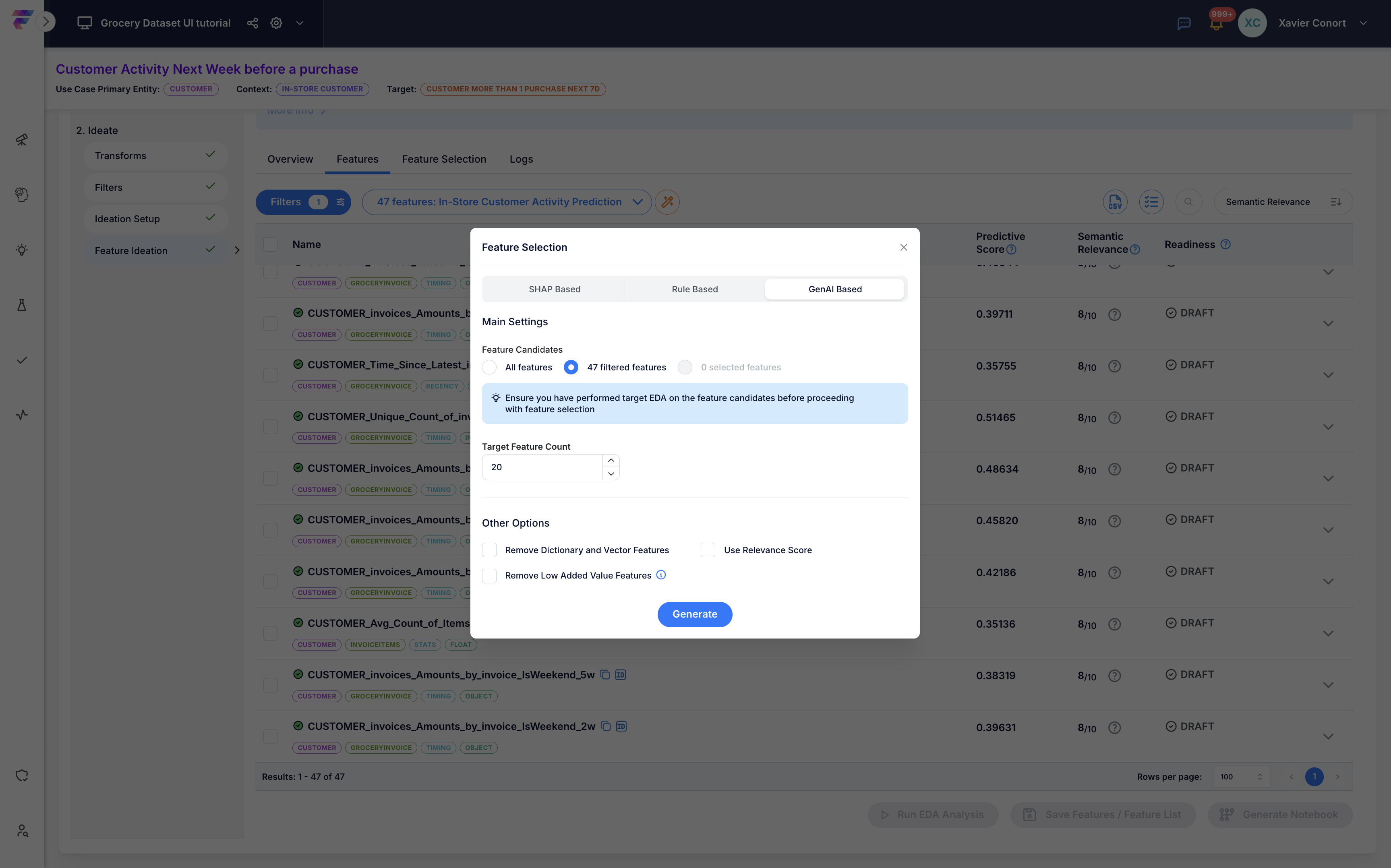Click the checklist view icon
The image size is (1391, 868).
click(x=1151, y=202)
